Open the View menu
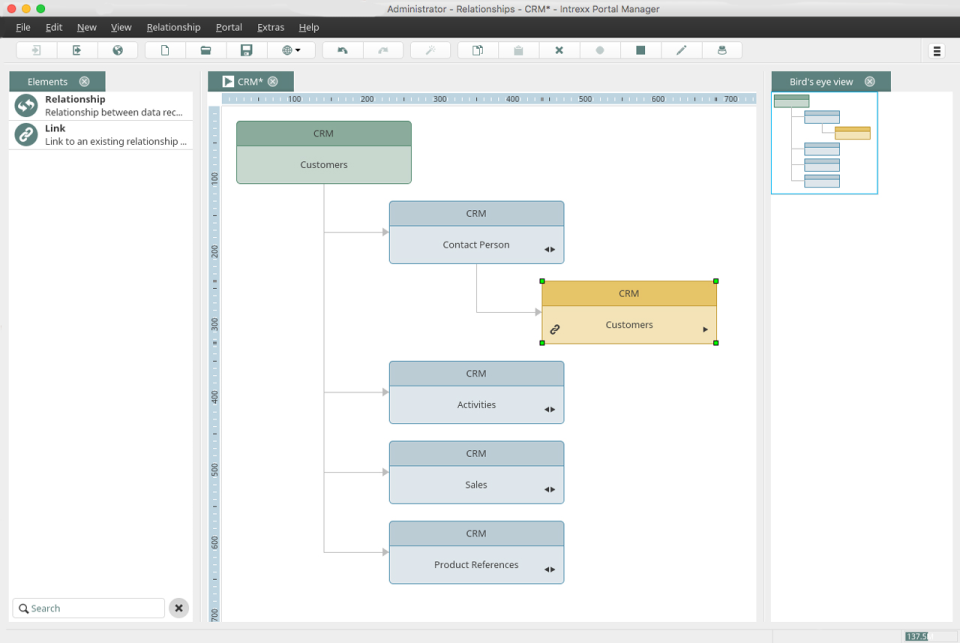The height and width of the screenshot is (643, 960). [121, 27]
